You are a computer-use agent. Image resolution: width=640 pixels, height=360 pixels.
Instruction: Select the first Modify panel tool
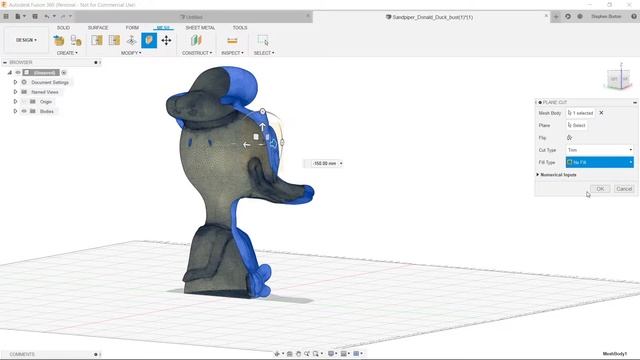(97, 40)
